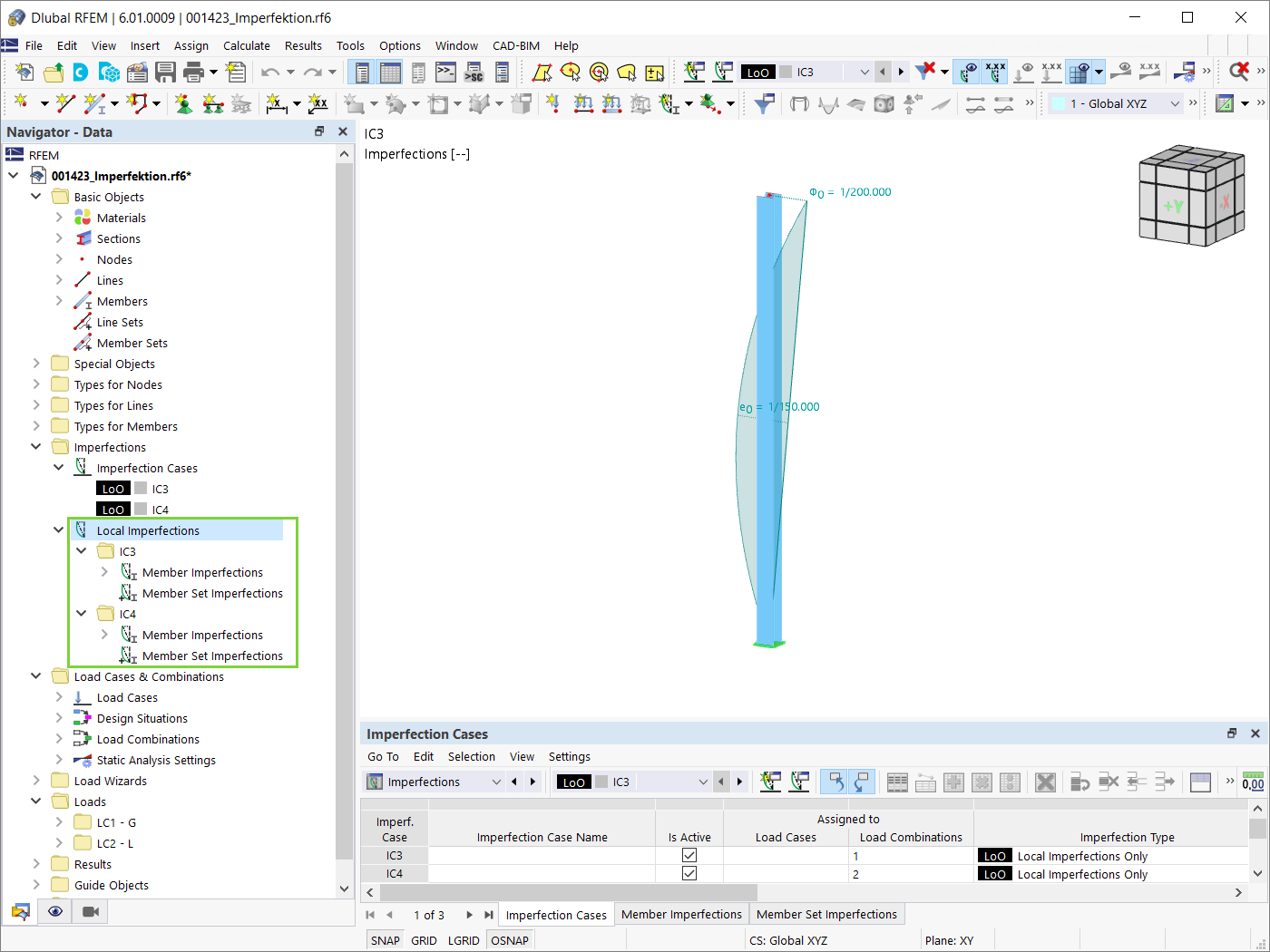Click the Block Manager cube icon
Screen dimensions: 1270x952
tap(109, 72)
